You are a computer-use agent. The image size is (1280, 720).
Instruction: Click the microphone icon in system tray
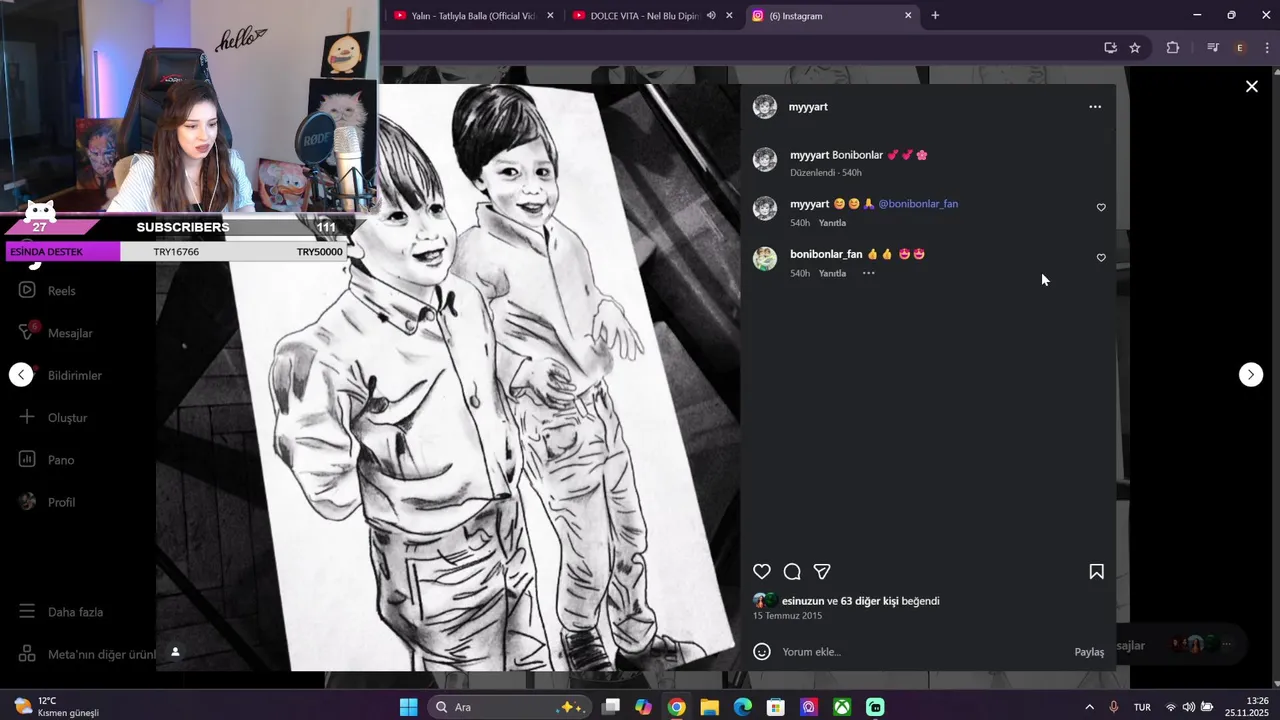click(1113, 707)
